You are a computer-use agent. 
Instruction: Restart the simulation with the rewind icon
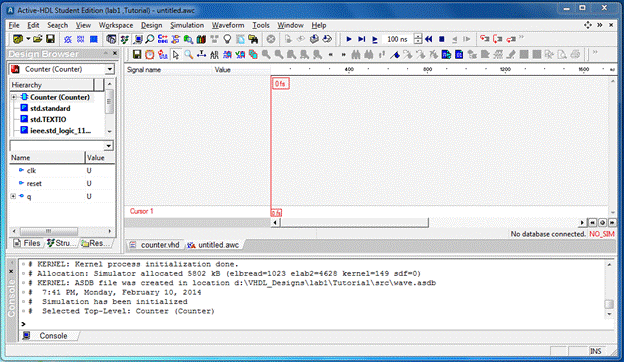click(429, 39)
